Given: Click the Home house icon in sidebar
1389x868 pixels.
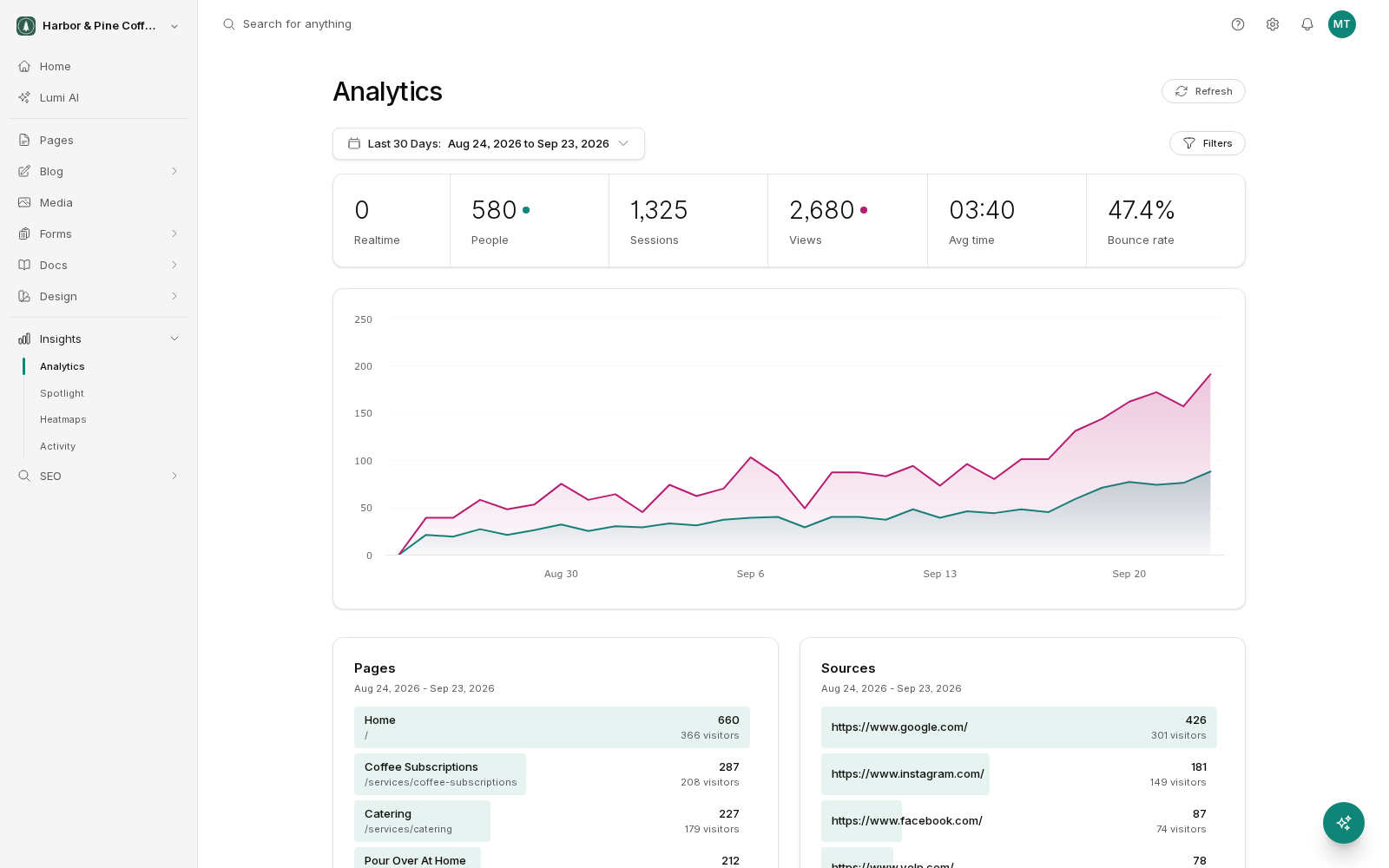Looking at the screenshot, I should click(x=24, y=66).
